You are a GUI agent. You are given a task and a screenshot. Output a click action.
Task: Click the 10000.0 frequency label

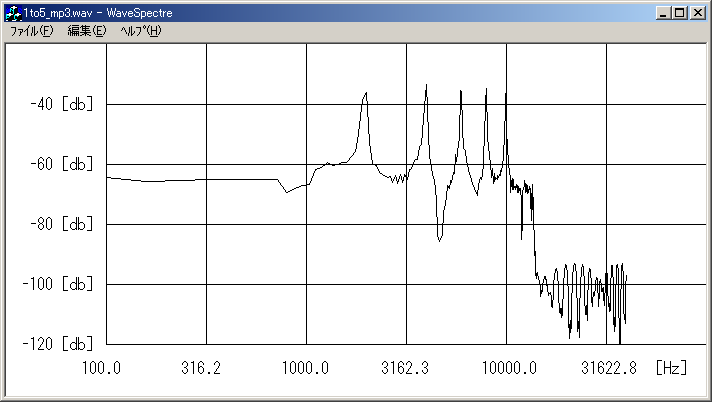coord(509,367)
